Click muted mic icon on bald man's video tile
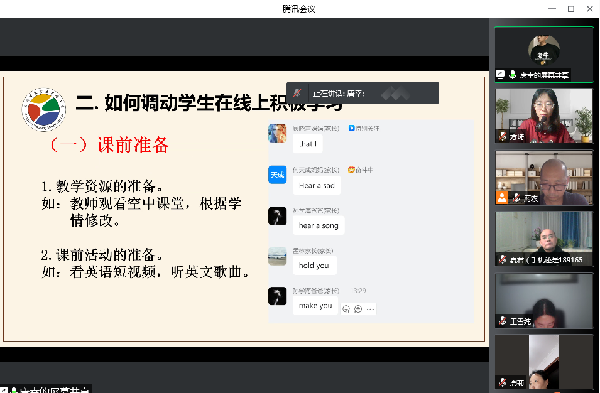The image size is (600, 393). pyautogui.click(x=516, y=198)
